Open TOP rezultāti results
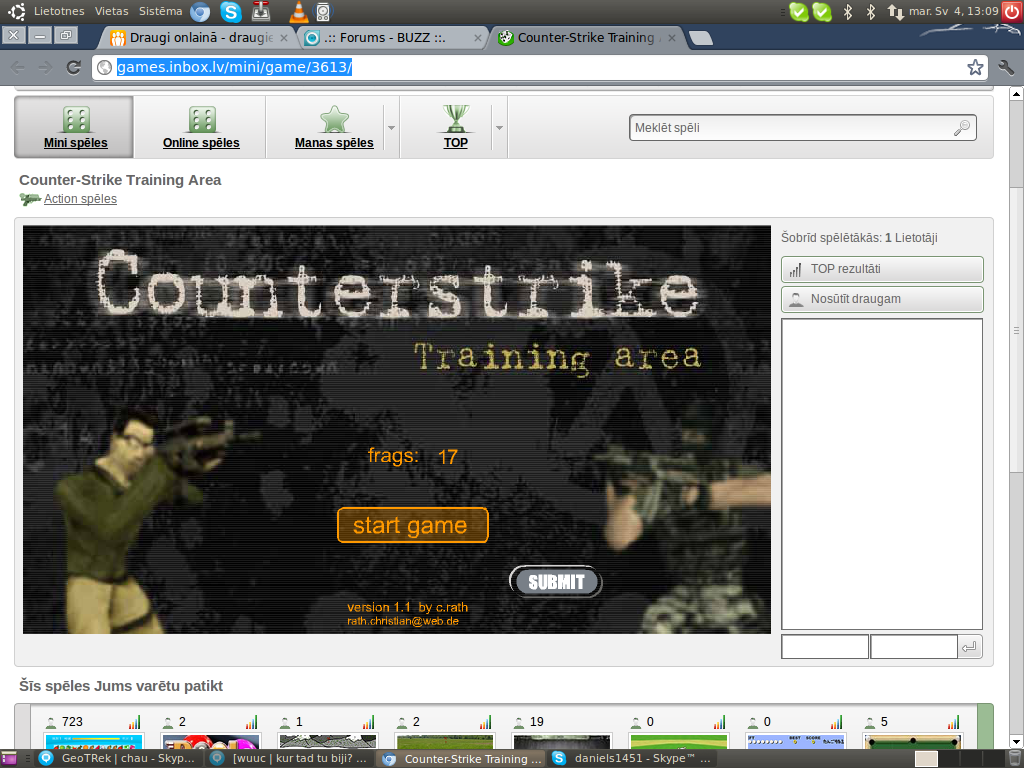Screen dimensions: 1024x768 [x=882, y=269]
